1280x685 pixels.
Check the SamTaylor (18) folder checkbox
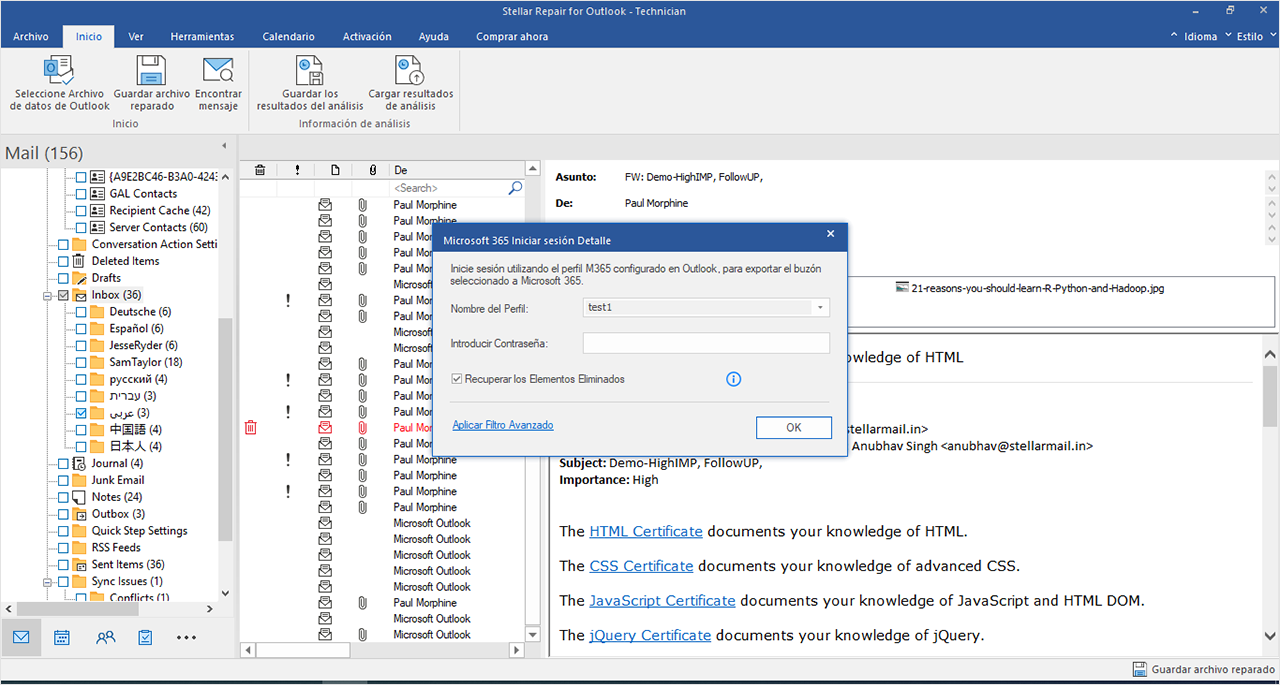tap(82, 362)
